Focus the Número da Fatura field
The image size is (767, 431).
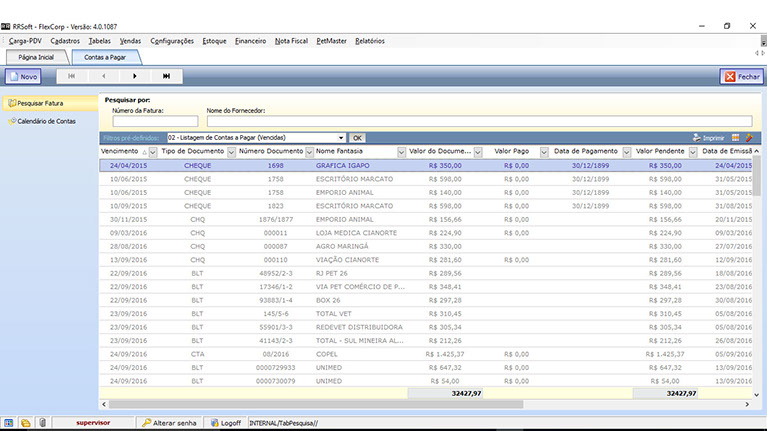[x=155, y=121]
